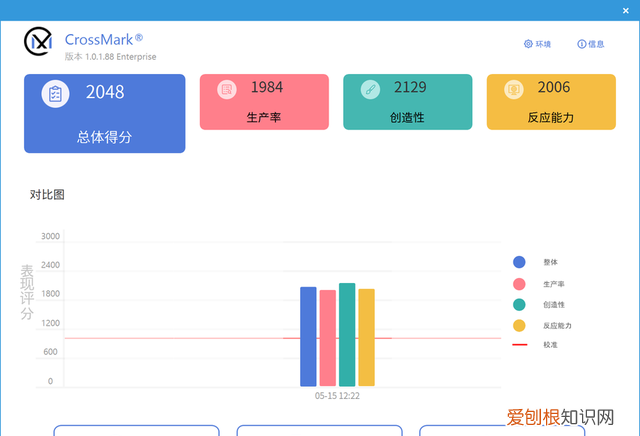Click the 生产率 card icon

click(227, 89)
